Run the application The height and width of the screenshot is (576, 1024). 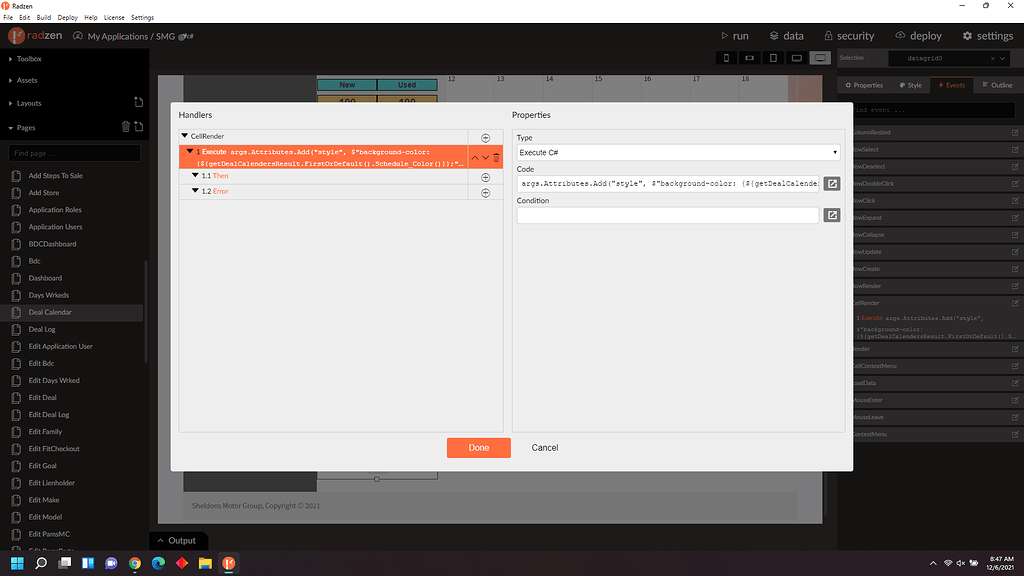coord(733,35)
